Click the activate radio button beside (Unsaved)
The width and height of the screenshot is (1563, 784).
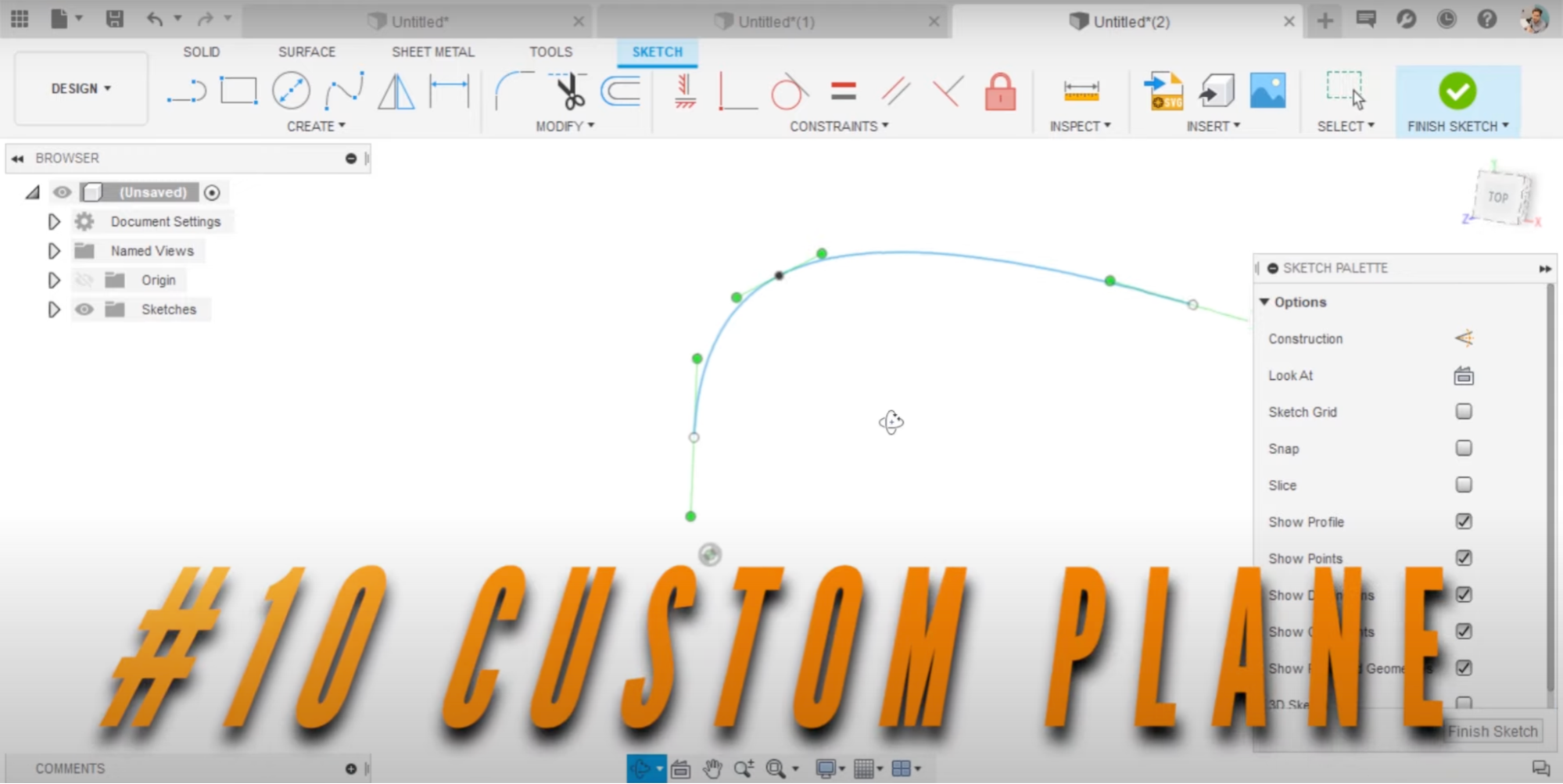(212, 192)
